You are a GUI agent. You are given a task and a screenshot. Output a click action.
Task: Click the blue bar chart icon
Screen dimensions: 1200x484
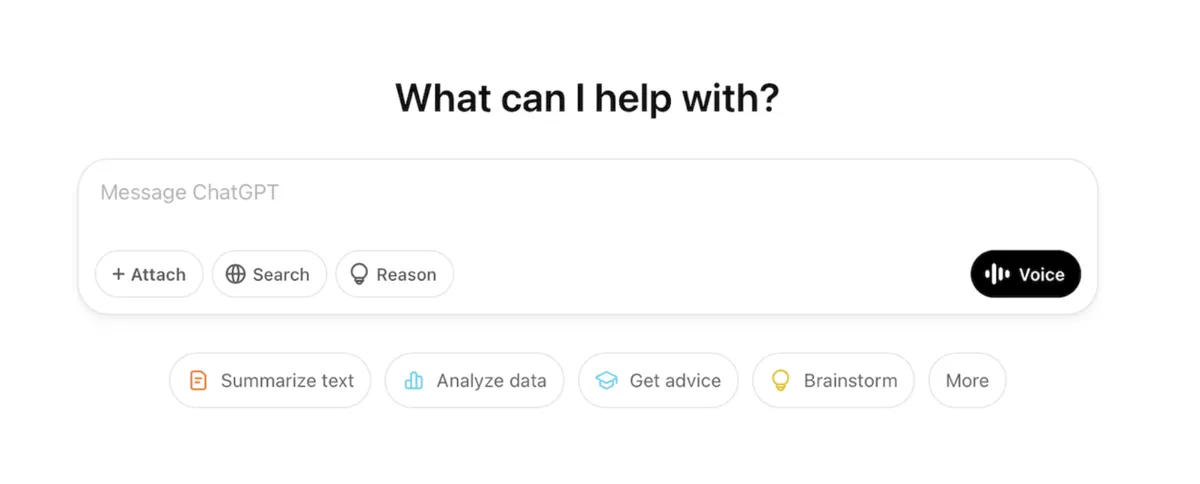(414, 381)
